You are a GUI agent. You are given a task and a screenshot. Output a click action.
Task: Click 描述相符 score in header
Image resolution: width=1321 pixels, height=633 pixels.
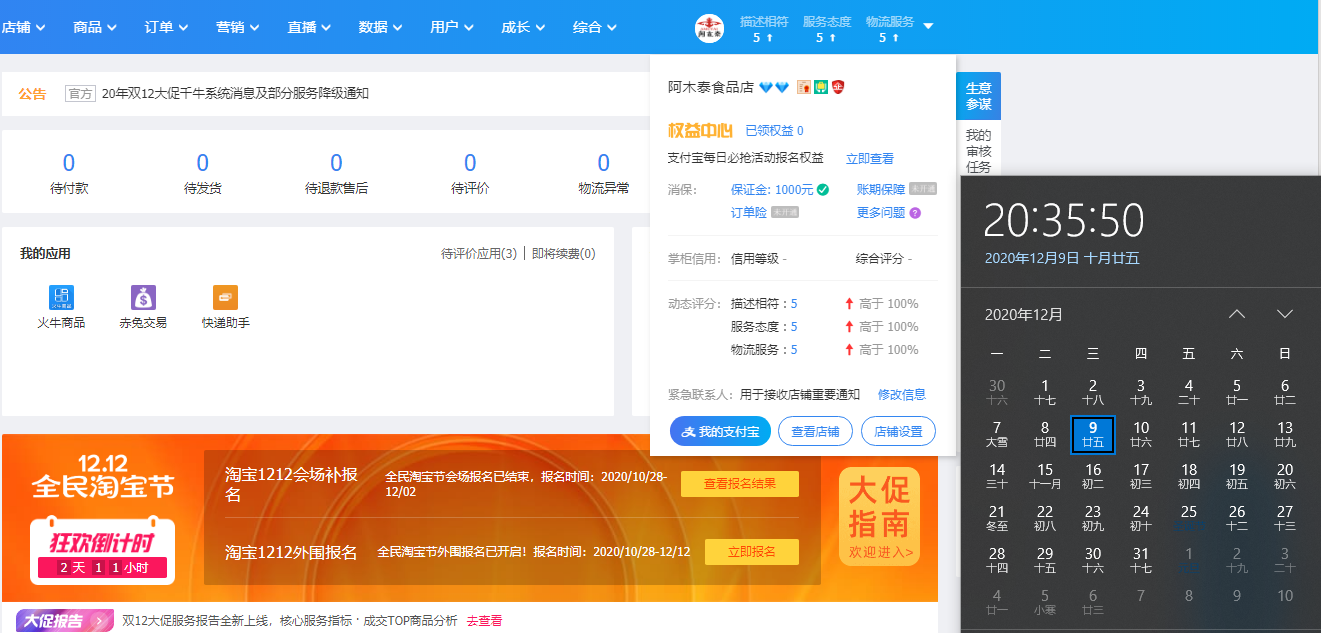764,29
